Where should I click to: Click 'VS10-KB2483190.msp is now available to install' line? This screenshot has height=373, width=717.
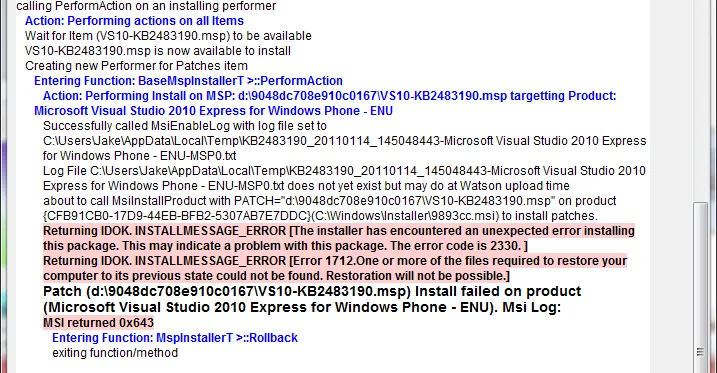(x=158, y=51)
